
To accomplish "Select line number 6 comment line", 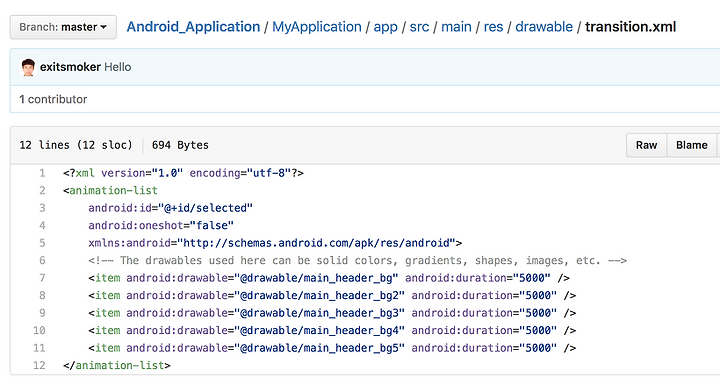I will click(x=42, y=260).
